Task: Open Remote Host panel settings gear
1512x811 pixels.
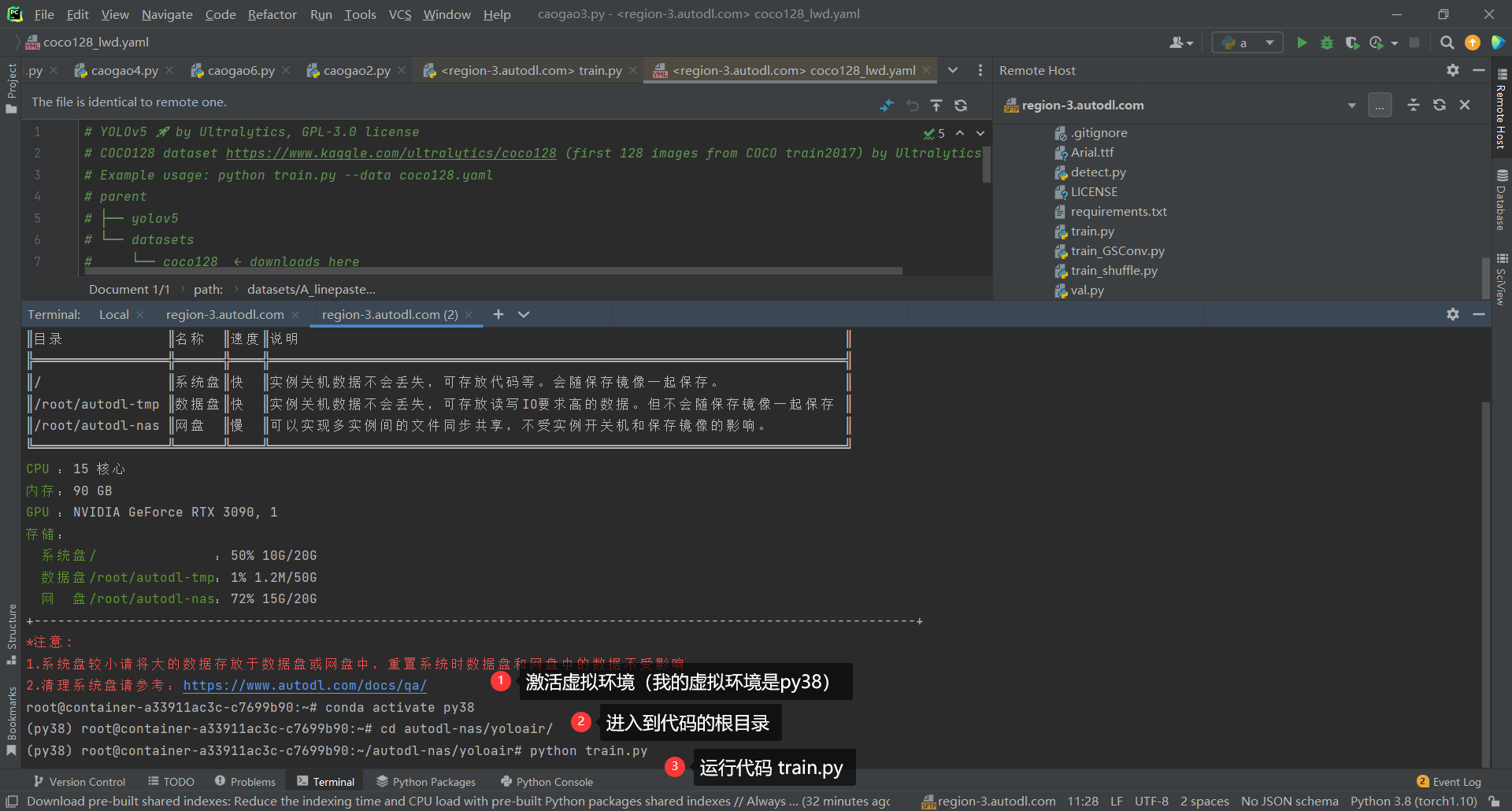Action: [x=1453, y=70]
